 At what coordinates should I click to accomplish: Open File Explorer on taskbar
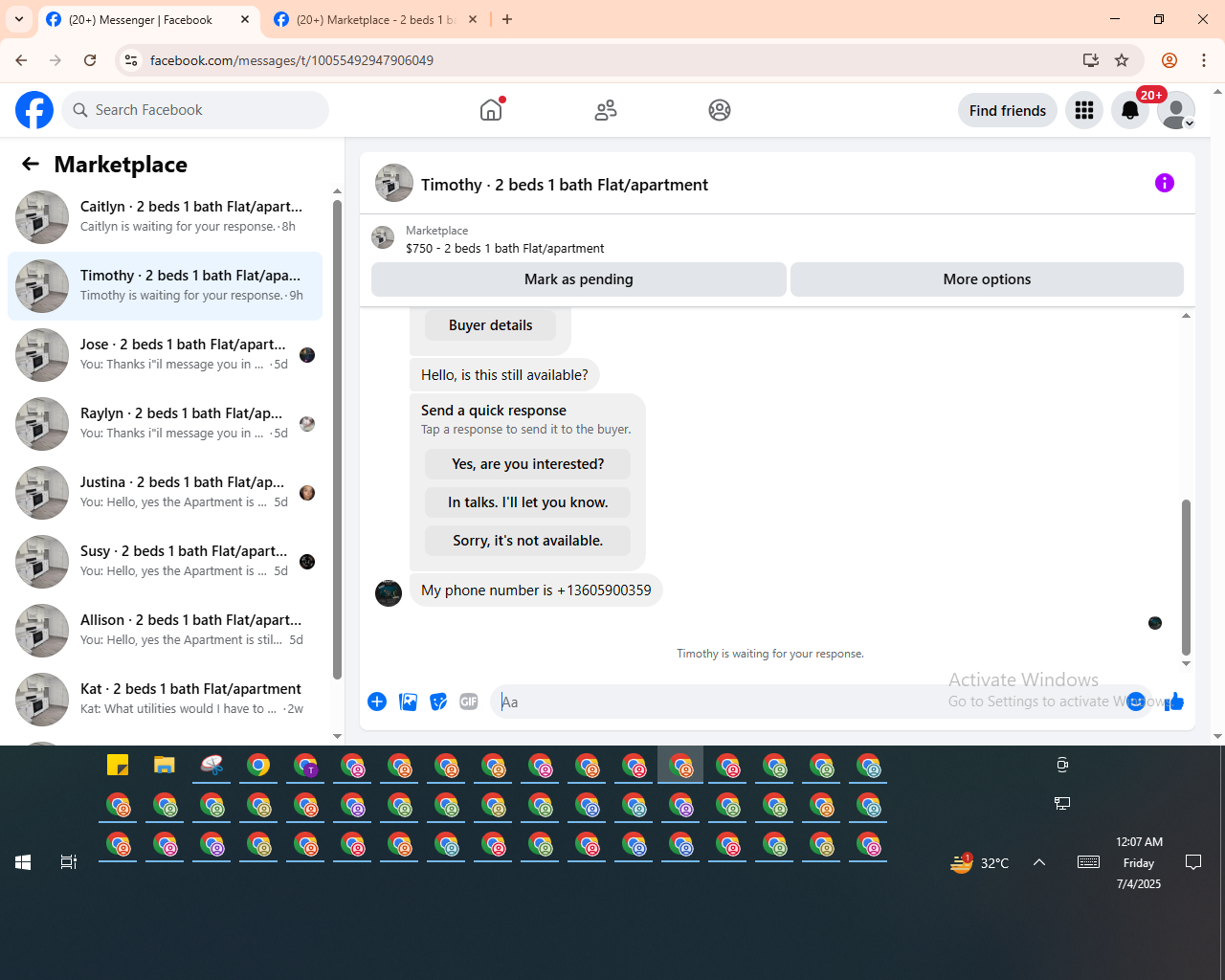(165, 765)
